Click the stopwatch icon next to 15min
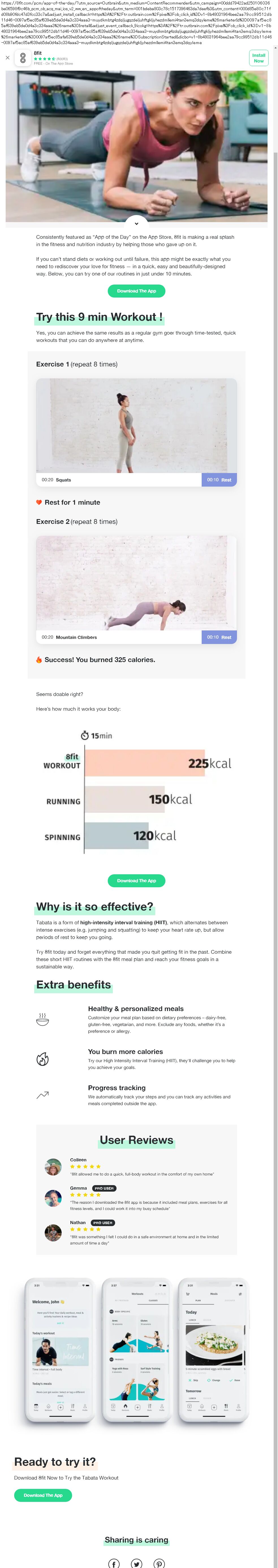 point(85,735)
